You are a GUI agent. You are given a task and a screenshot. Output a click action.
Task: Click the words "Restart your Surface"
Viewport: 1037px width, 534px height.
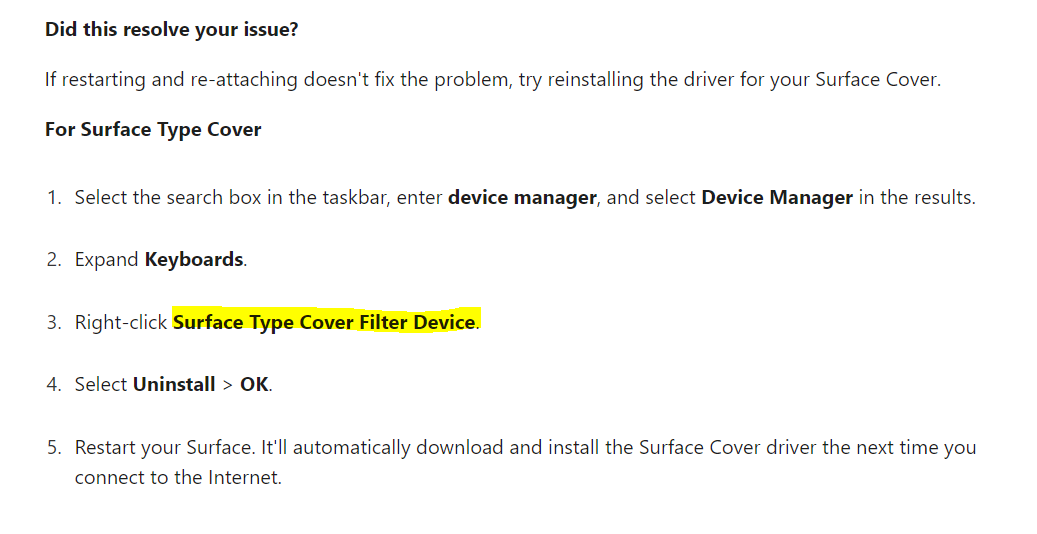point(163,448)
